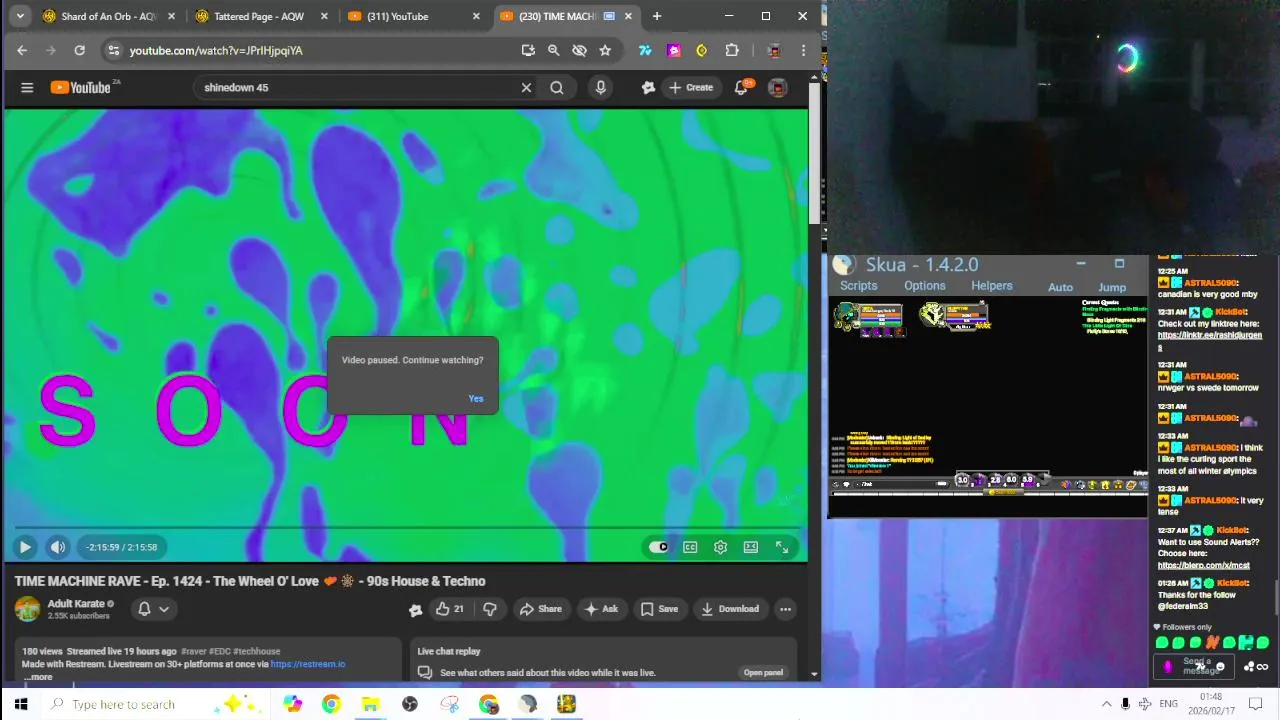Screen dimensions: 1280x720
Task: Click the address bar URL
Action: point(216,50)
